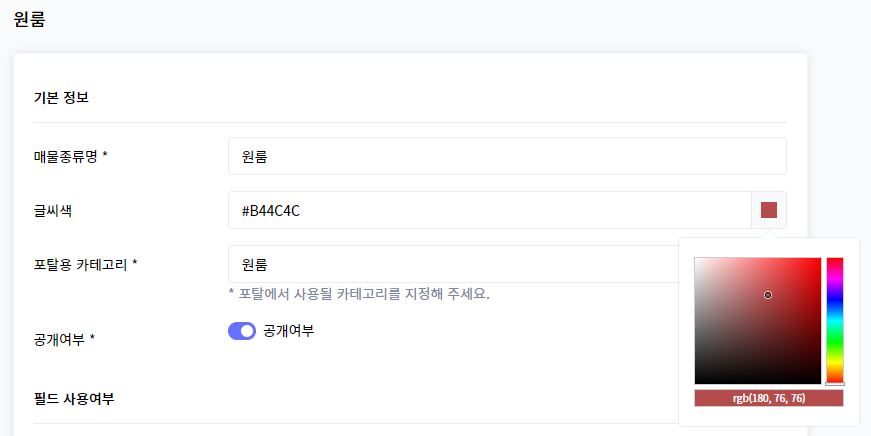Pick black at bottom of saturation box

758,382
